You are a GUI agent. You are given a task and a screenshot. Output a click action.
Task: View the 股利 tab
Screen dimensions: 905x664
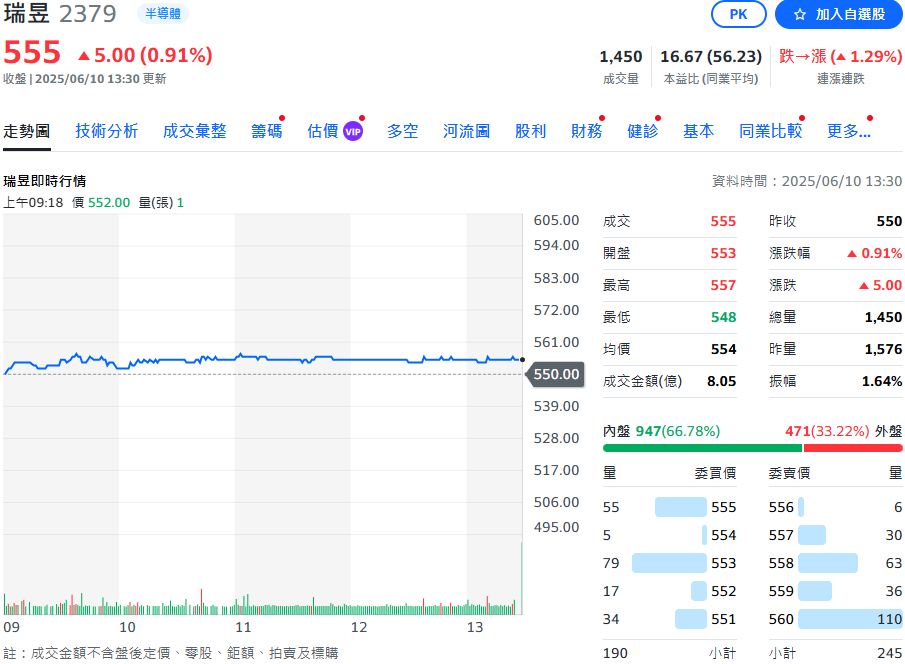(530, 131)
